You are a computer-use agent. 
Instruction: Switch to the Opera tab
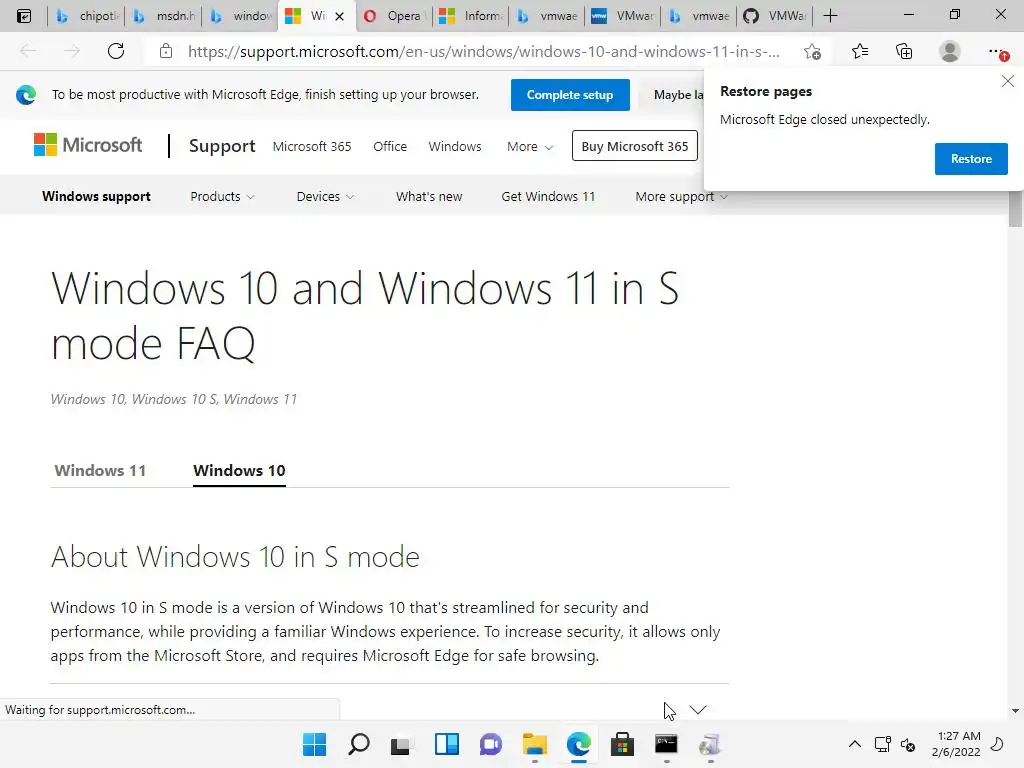tap(394, 16)
